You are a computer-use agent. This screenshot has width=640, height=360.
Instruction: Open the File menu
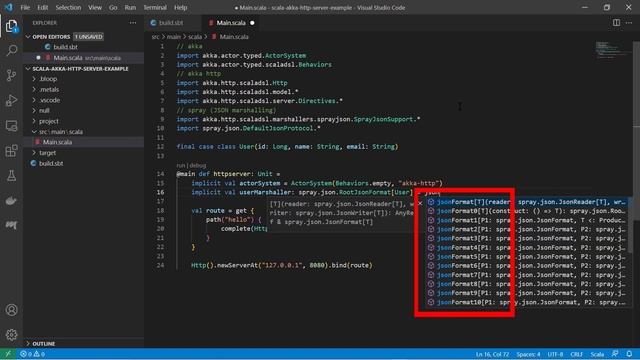coord(25,7)
